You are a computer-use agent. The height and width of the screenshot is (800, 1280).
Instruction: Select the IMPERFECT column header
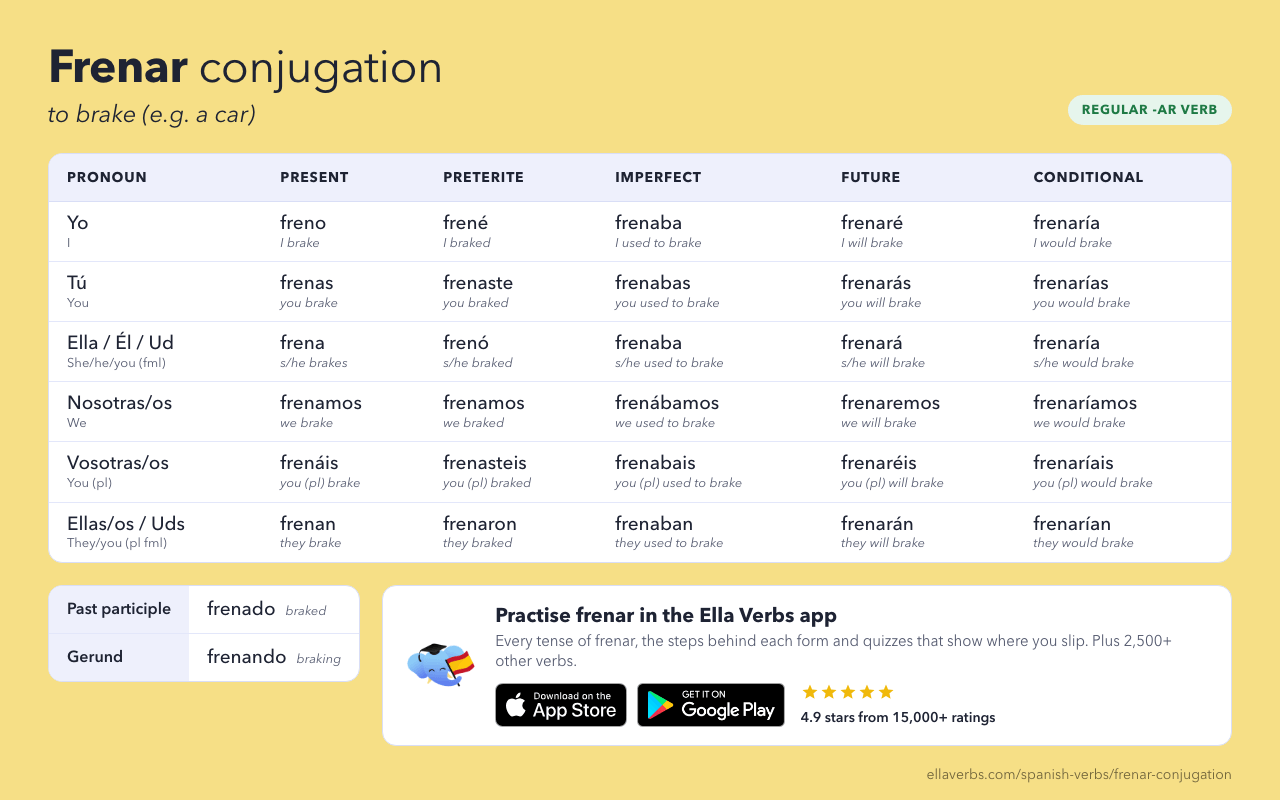pos(658,177)
